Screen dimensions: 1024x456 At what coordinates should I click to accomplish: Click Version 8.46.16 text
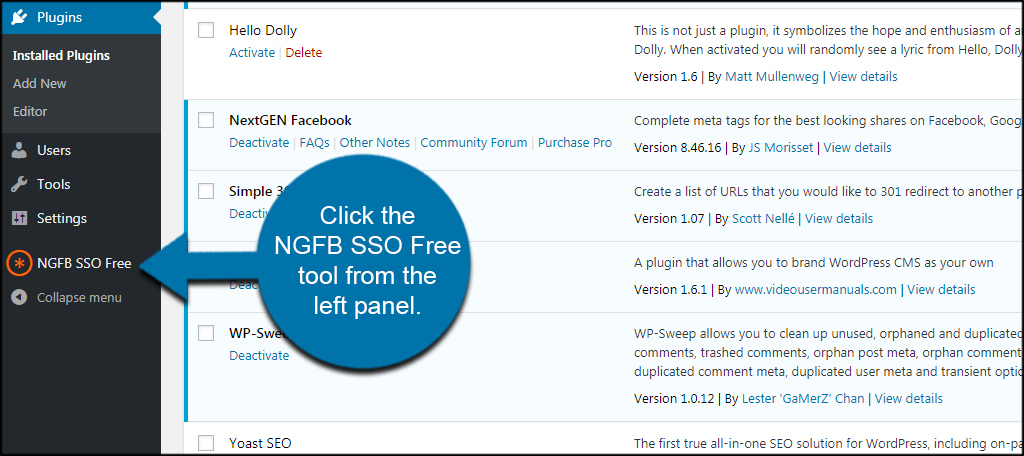(x=678, y=148)
